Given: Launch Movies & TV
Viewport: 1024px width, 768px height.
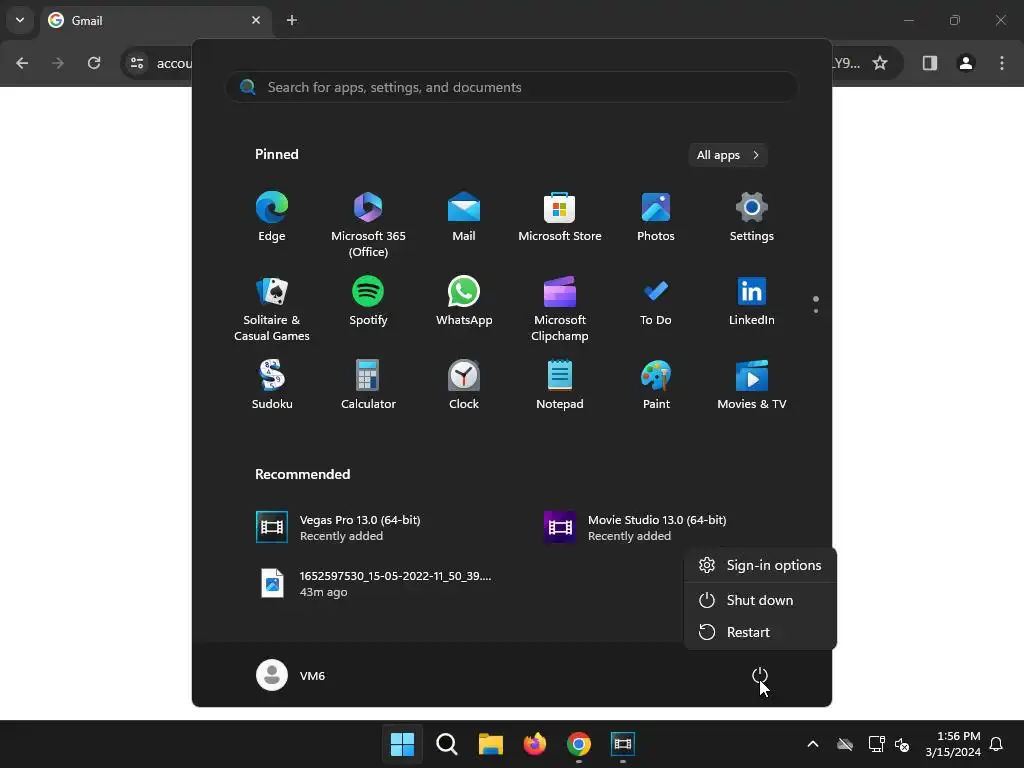Looking at the screenshot, I should 751,385.
